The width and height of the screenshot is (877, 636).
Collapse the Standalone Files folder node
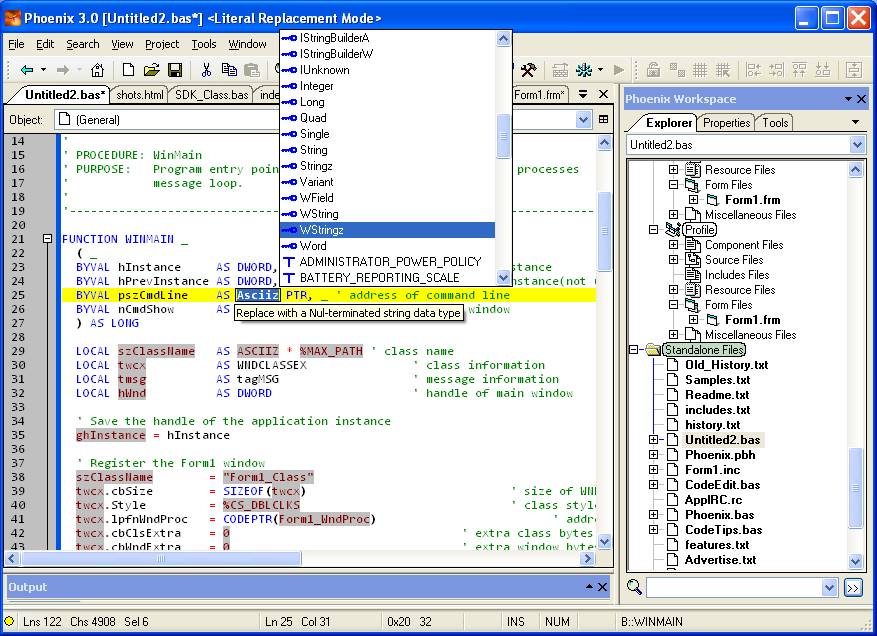coord(633,350)
